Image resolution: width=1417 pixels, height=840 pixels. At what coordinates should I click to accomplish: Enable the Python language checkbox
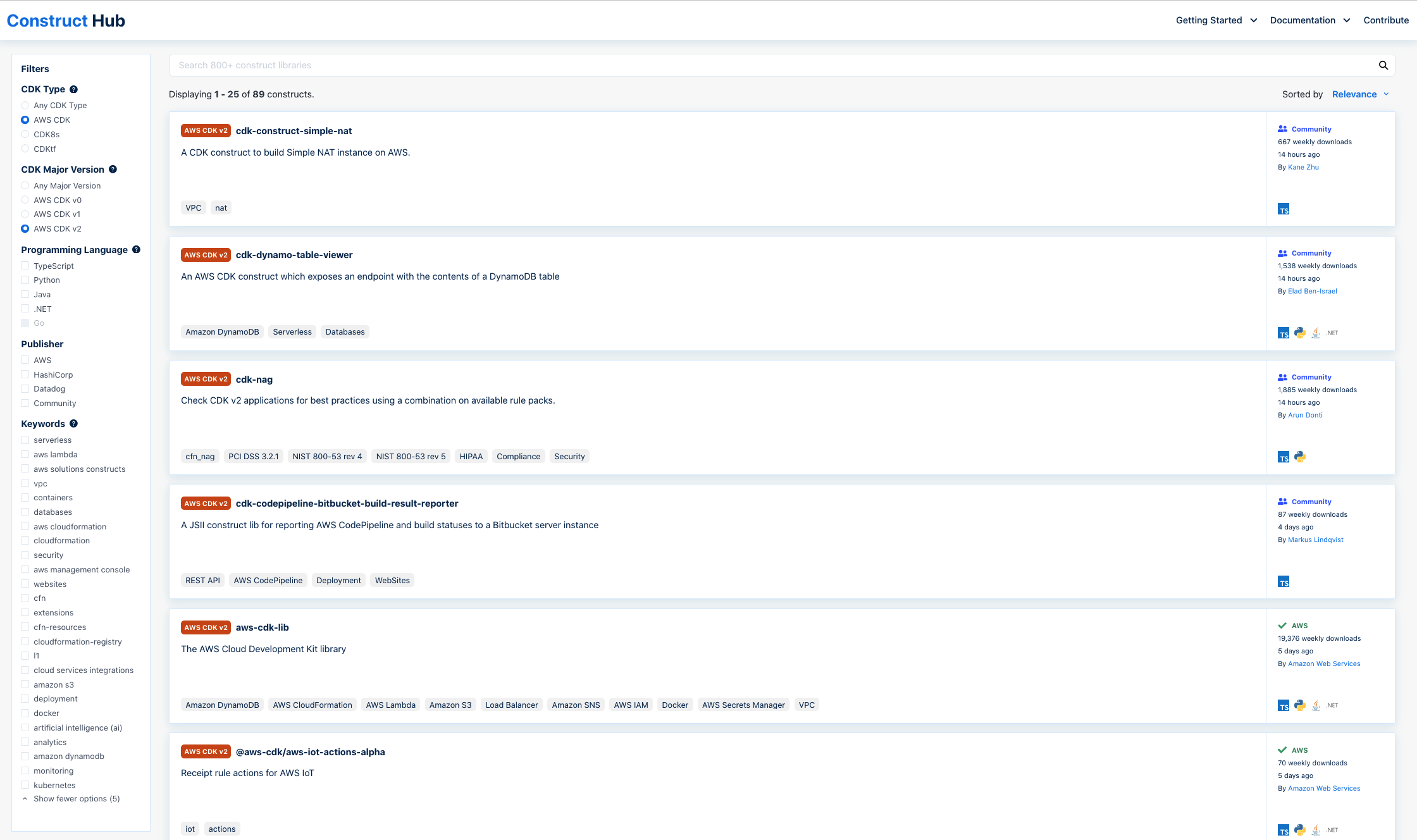click(x=25, y=280)
